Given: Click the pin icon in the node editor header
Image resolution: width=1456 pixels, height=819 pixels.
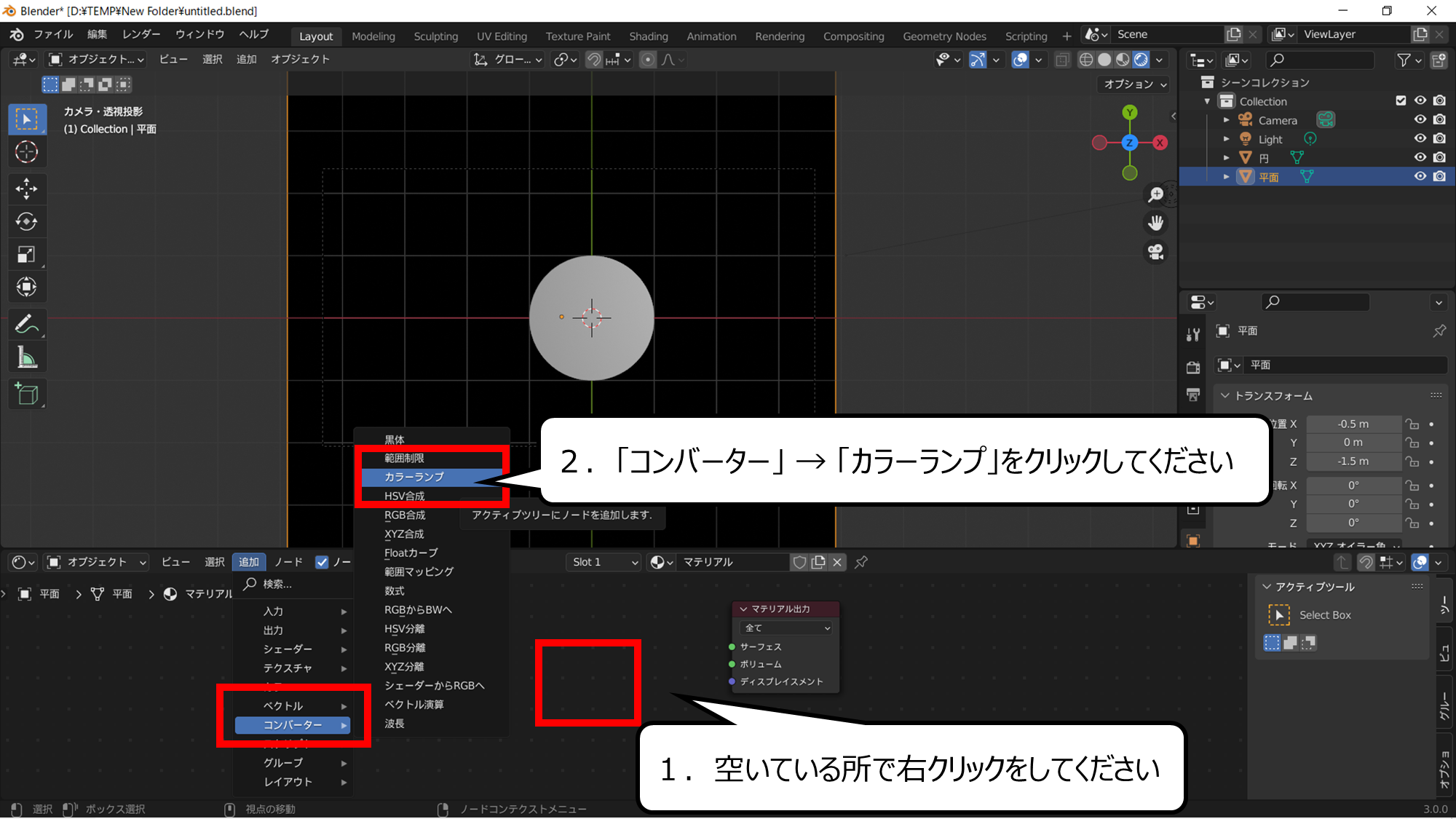Looking at the screenshot, I should pos(861,562).
